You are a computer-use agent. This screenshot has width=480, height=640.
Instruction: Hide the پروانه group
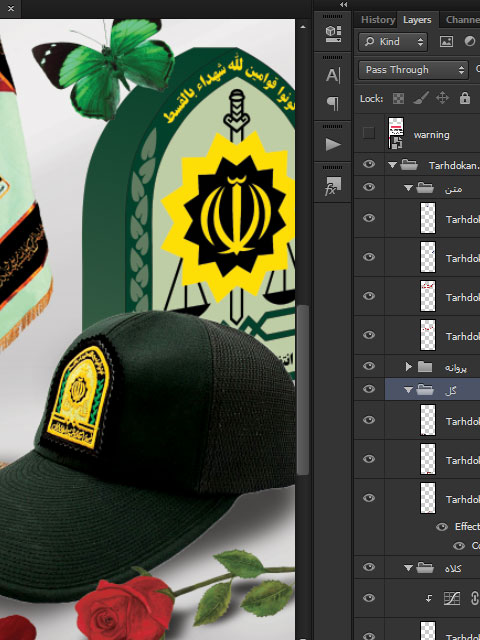[x=369, y=366]
